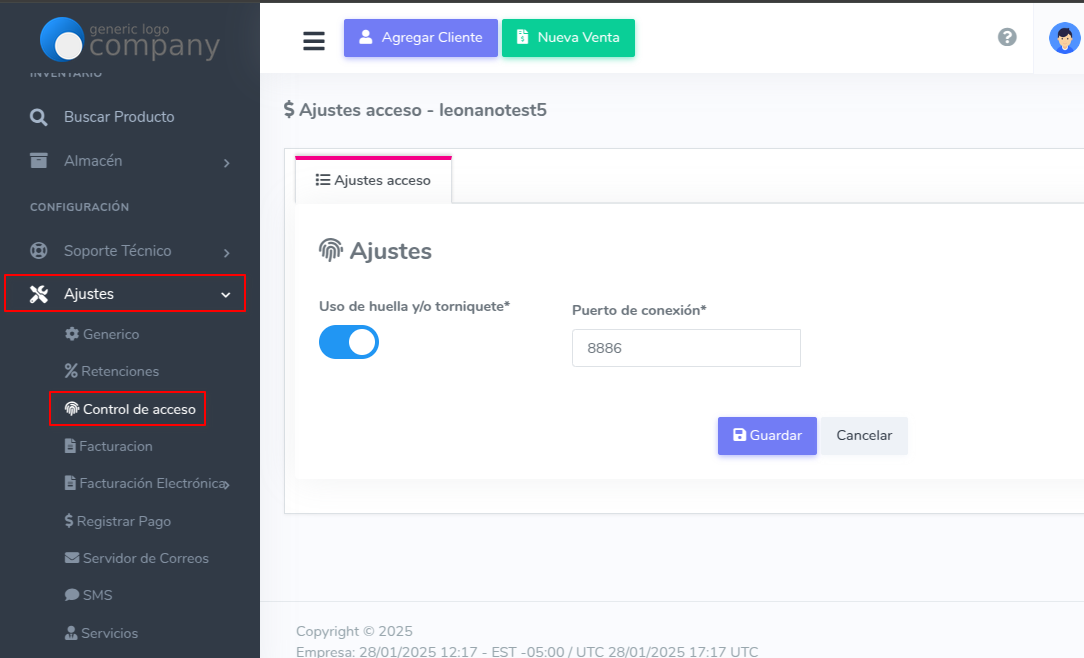Viewport: 1084px width, 658px height.
Task: Open the user avatar profile menu
Action: coord(1064,39)
